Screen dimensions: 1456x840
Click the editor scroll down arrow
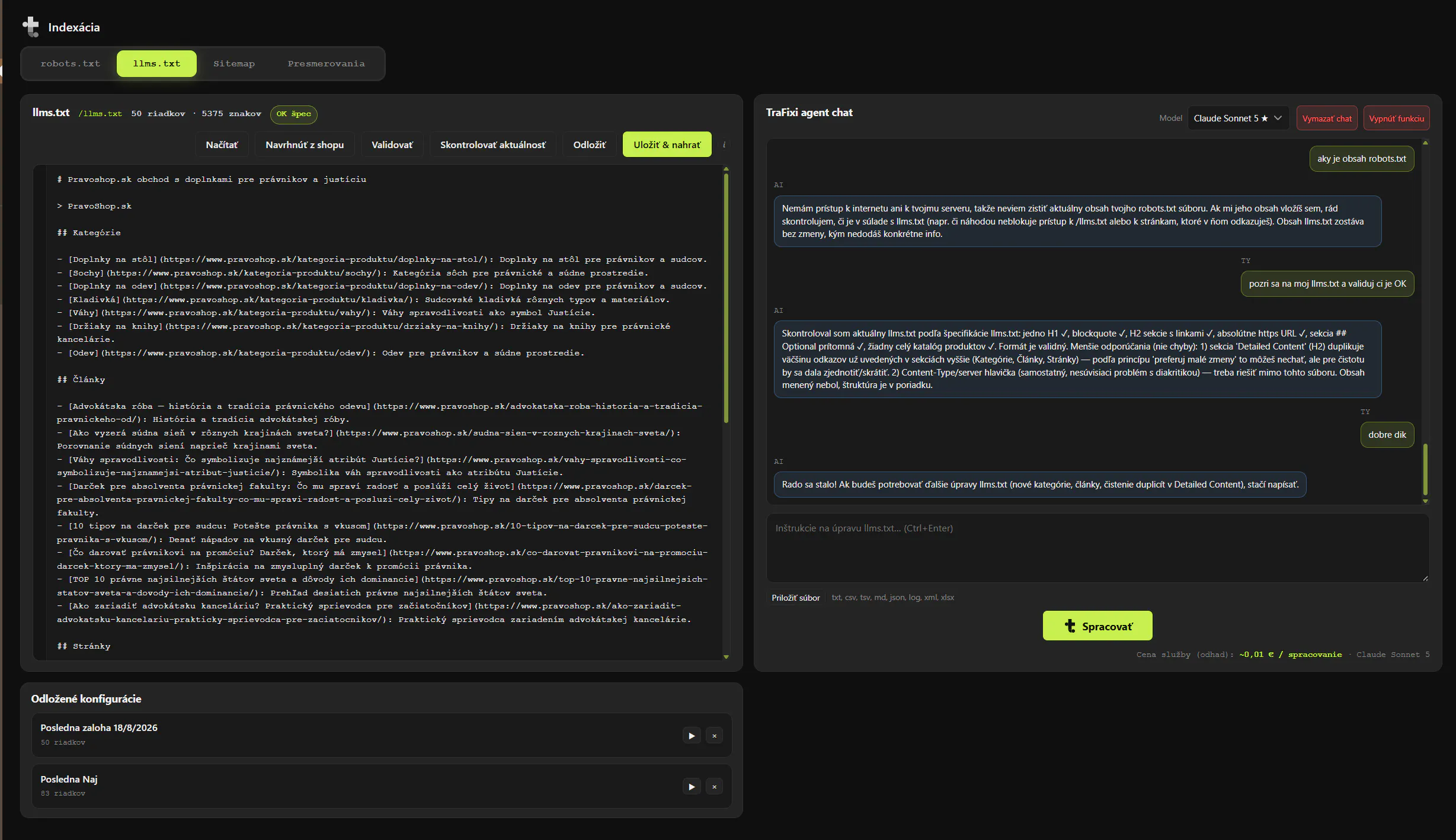coord(726,656)
